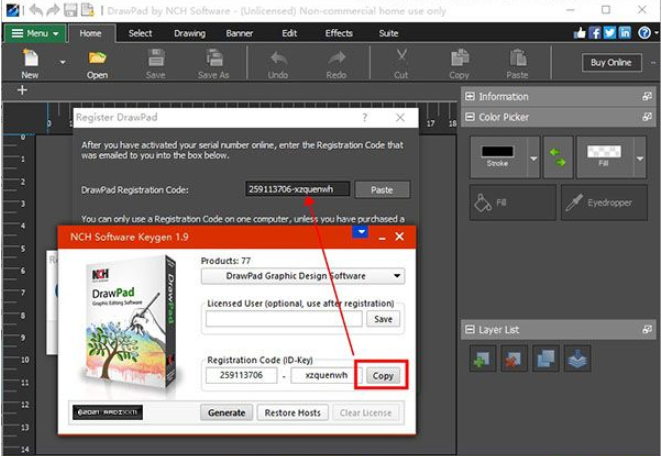Share via the LinkedIn icon
The image size is (661, 456).
(625, 33)
